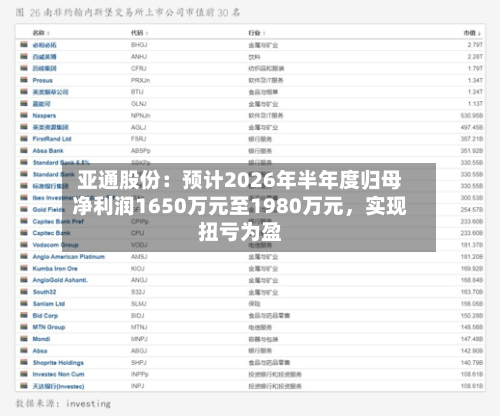The image size is (500, 416).
Task: Open the MTN Group link
Action: pos(49,327)
